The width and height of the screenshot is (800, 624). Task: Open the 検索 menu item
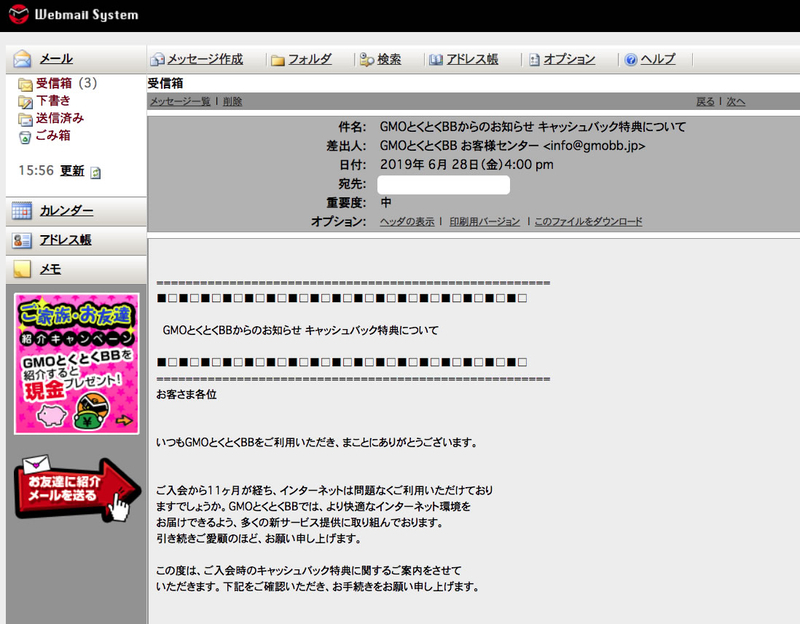coord(389,59)
